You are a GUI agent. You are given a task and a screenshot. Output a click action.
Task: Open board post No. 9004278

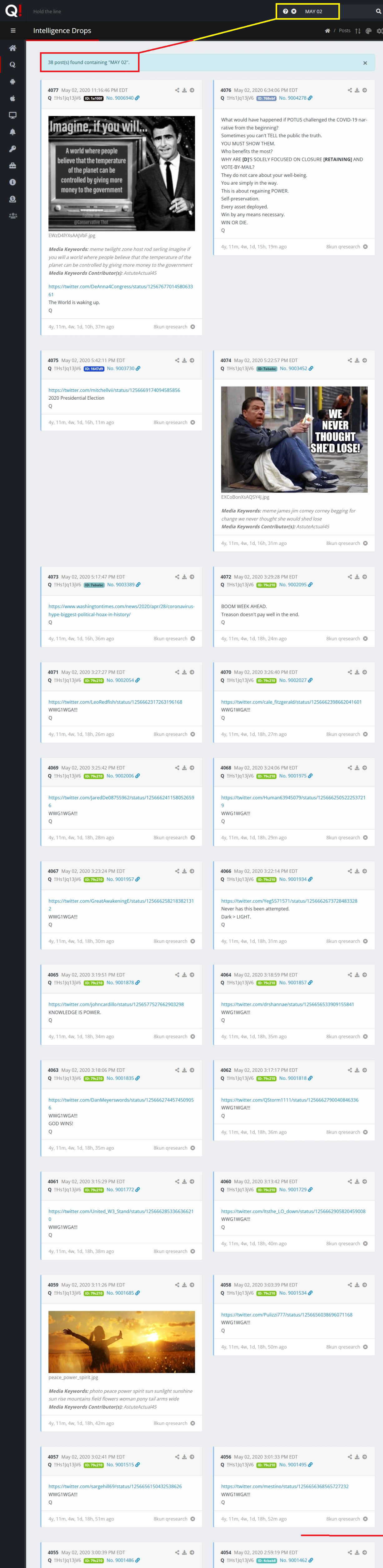296,98
